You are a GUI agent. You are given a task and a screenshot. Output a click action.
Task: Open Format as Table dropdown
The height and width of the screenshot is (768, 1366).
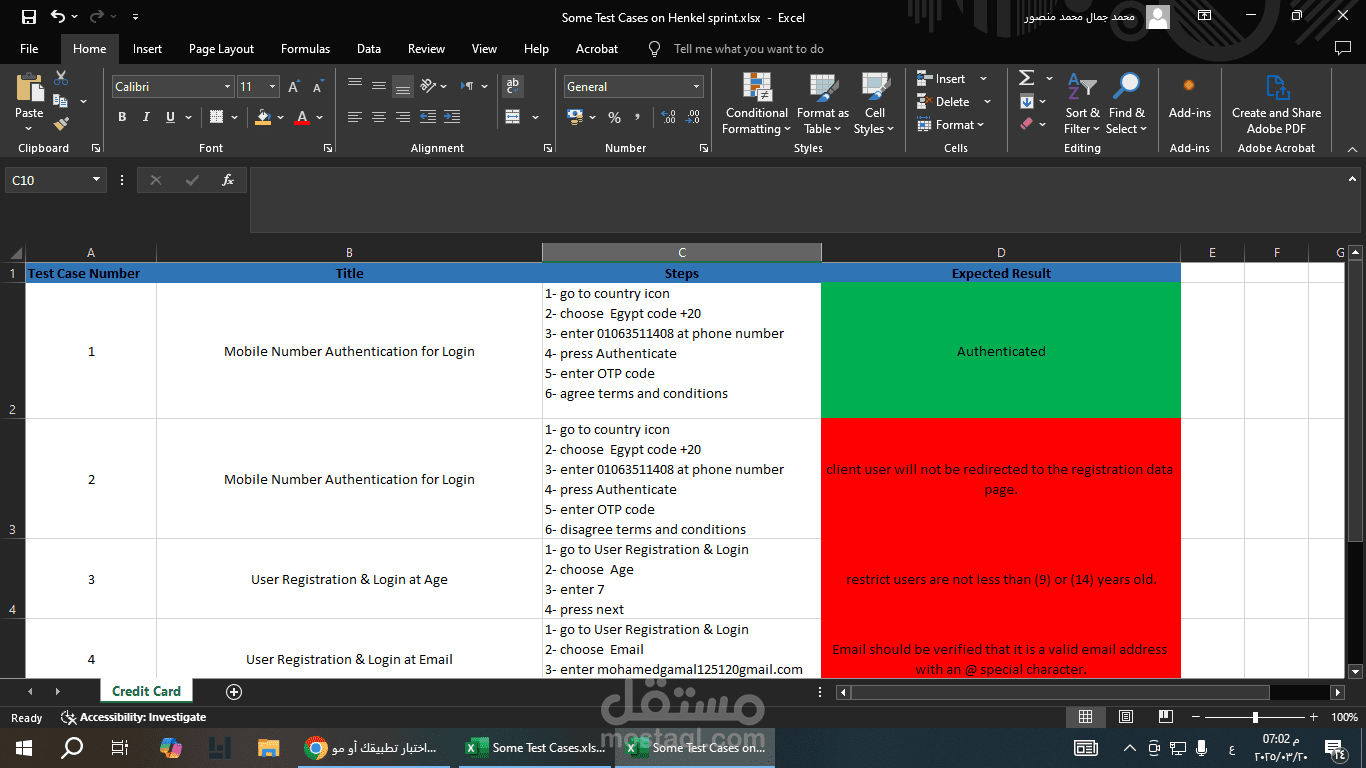point(822,104)
